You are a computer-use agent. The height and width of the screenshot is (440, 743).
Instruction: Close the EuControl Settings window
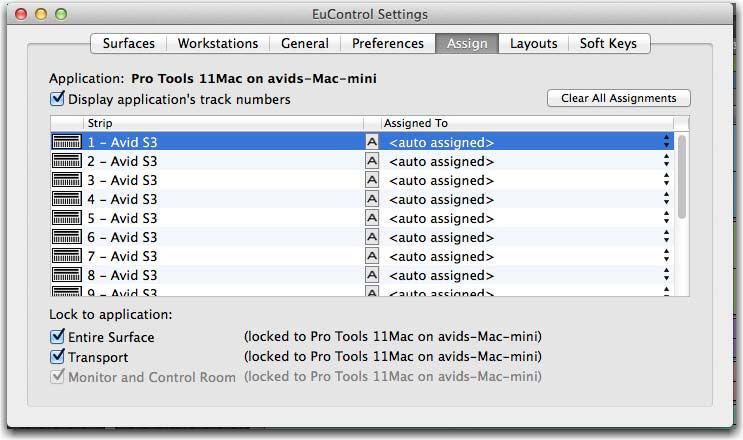[21, 14]
